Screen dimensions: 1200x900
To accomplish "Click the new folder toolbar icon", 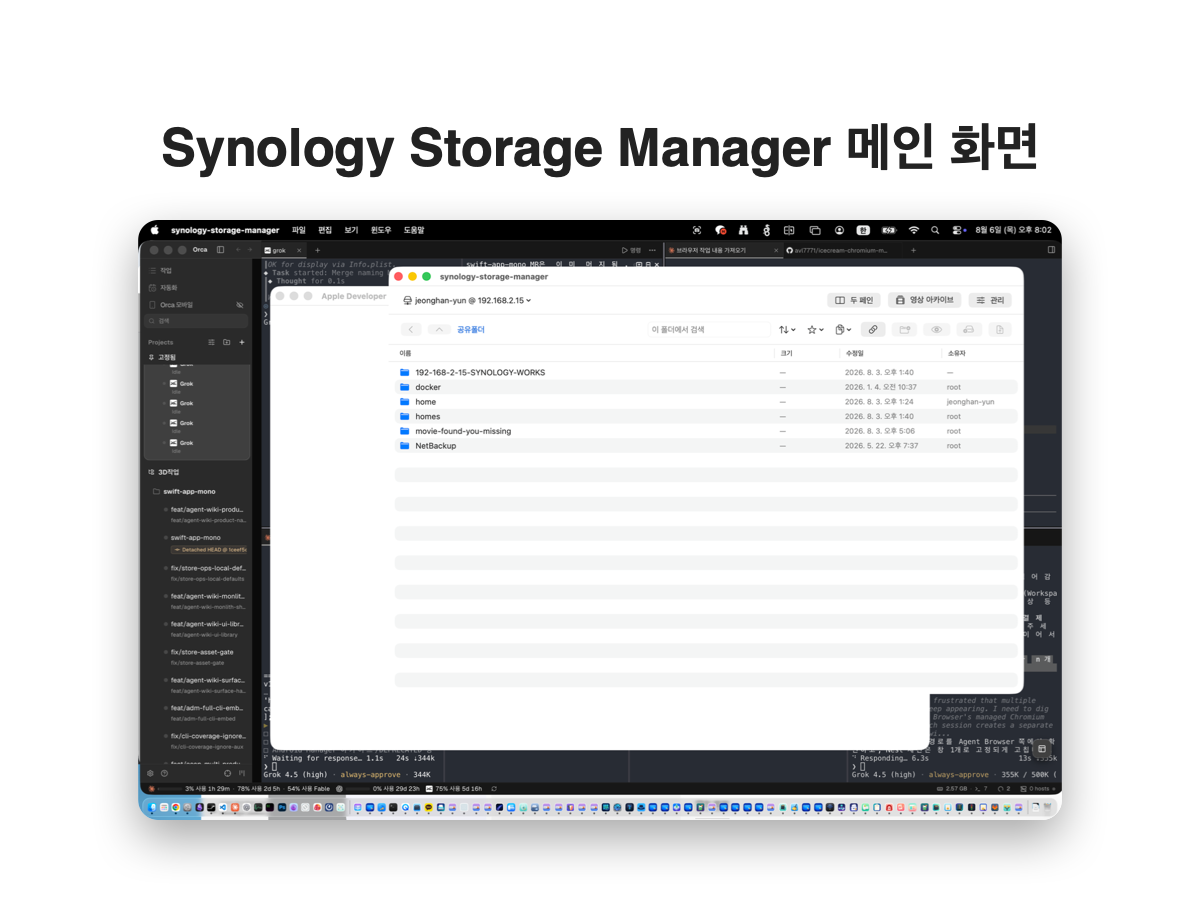I will click(x=905, y=329).
